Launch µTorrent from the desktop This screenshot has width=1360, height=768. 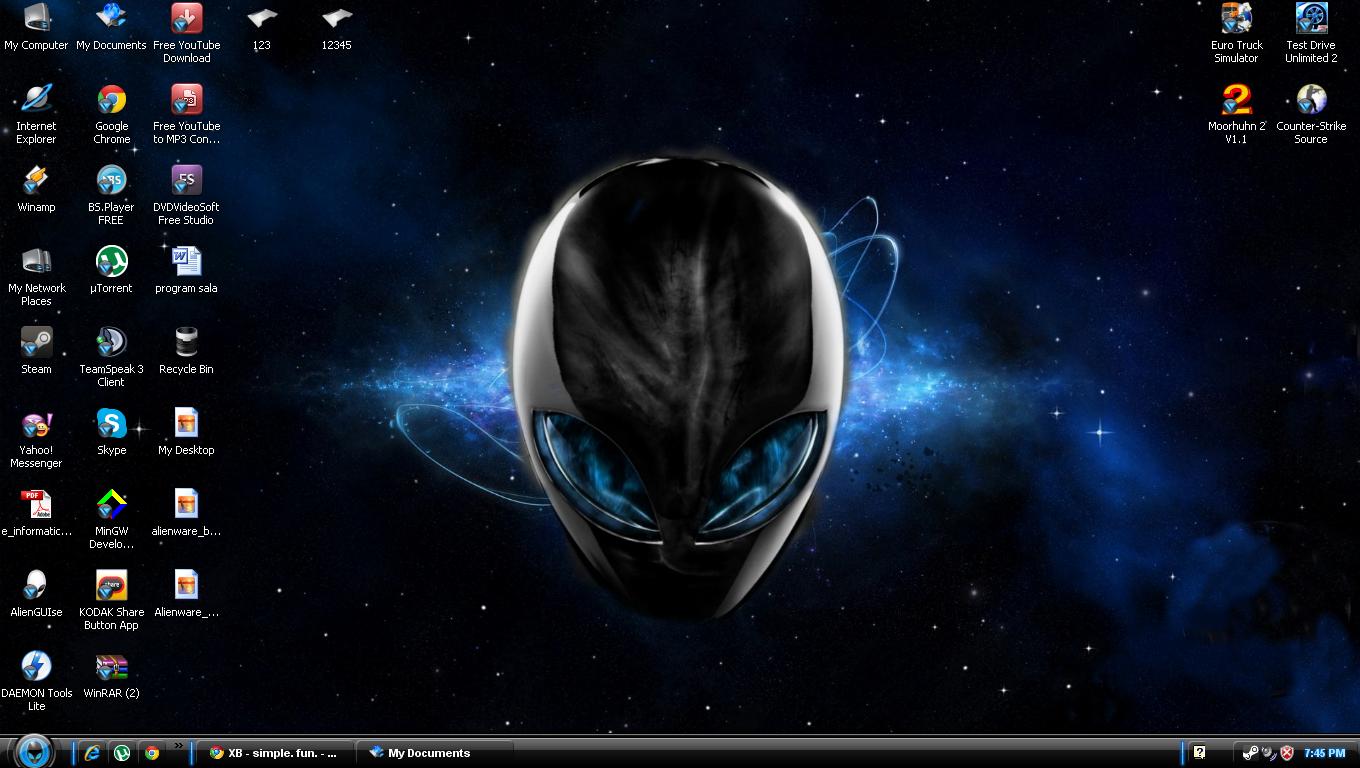[111, 270]
